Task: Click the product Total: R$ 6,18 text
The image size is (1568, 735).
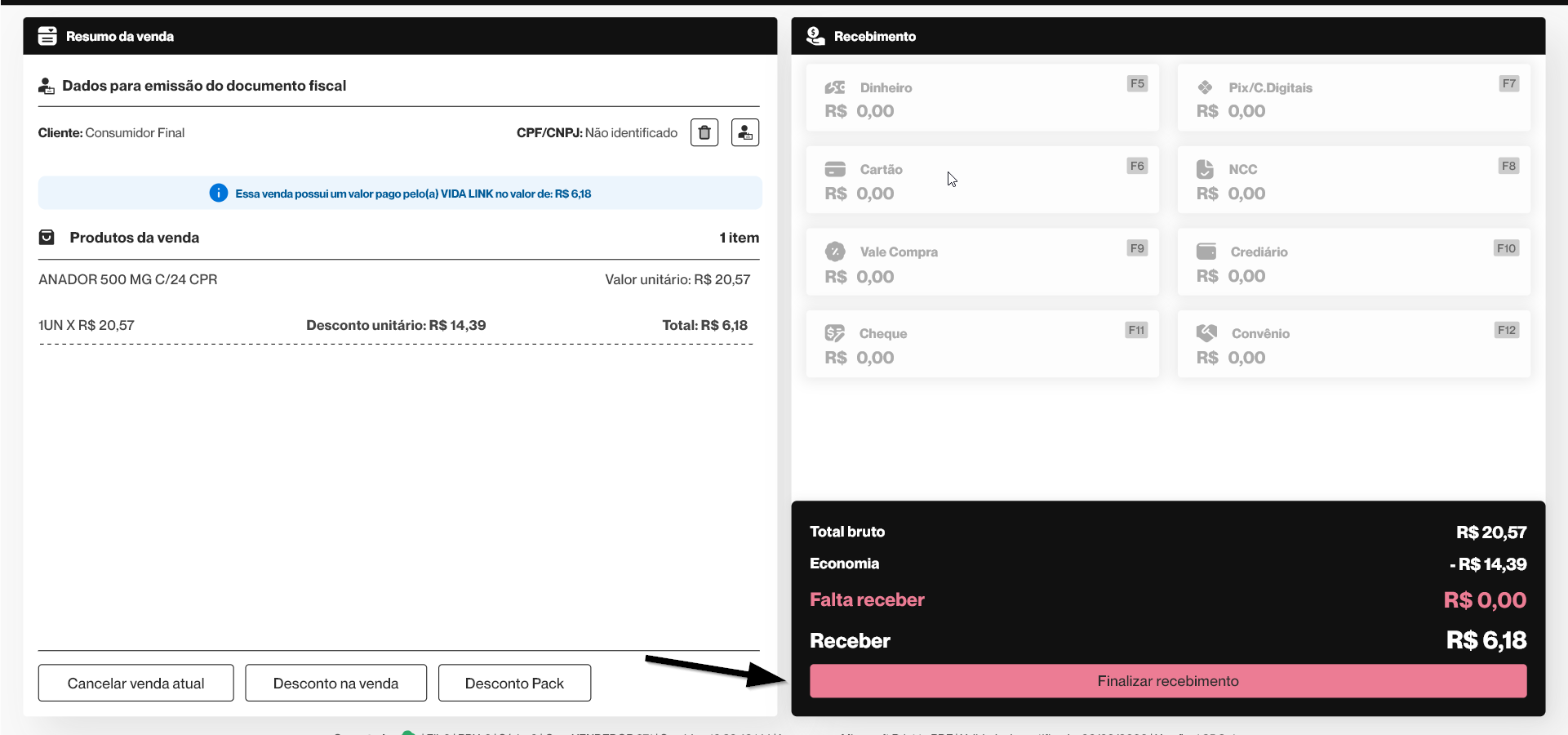Action: tap(704, 325)
